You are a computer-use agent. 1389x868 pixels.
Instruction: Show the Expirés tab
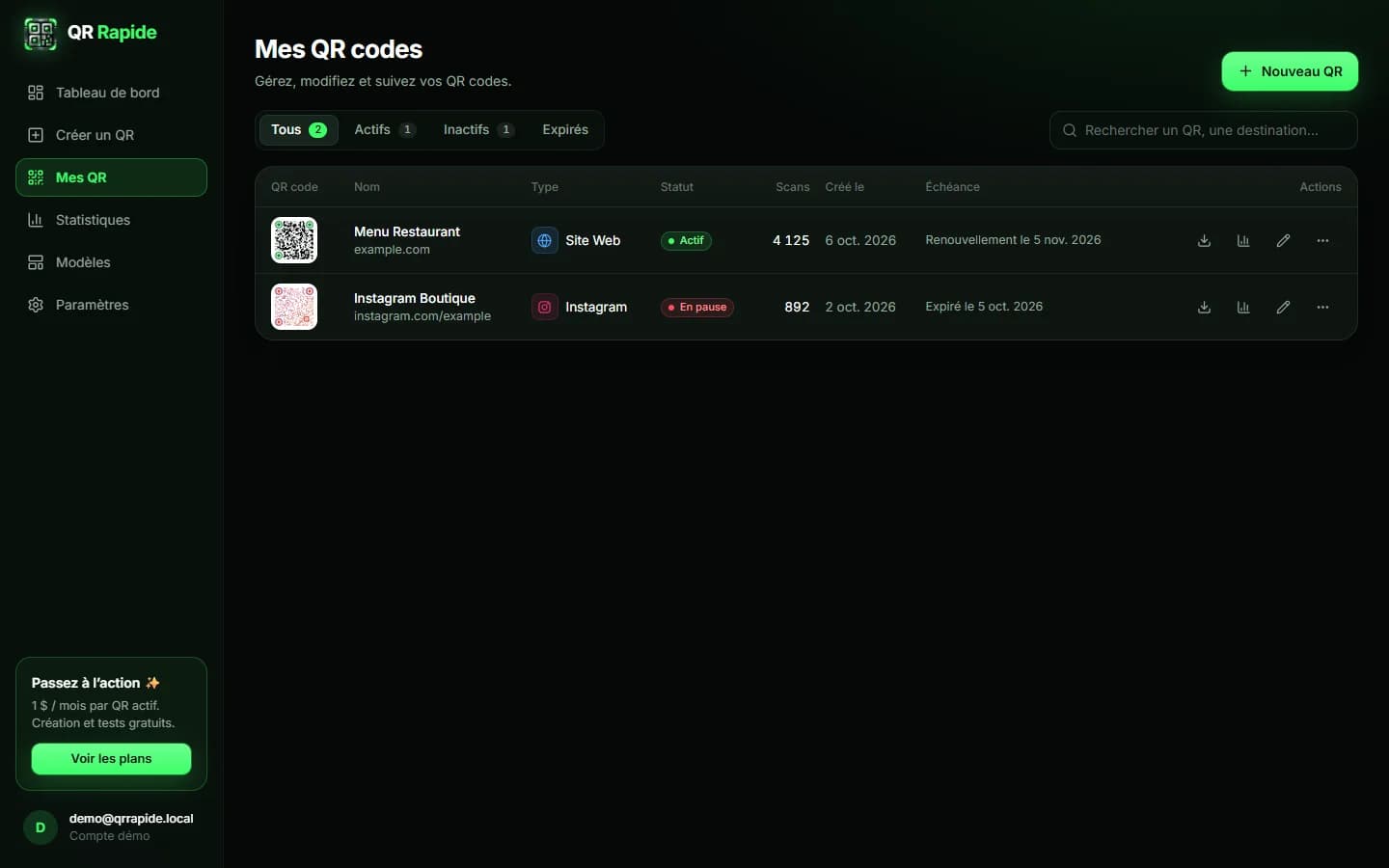pyautogui.click(x=565, y=129)
